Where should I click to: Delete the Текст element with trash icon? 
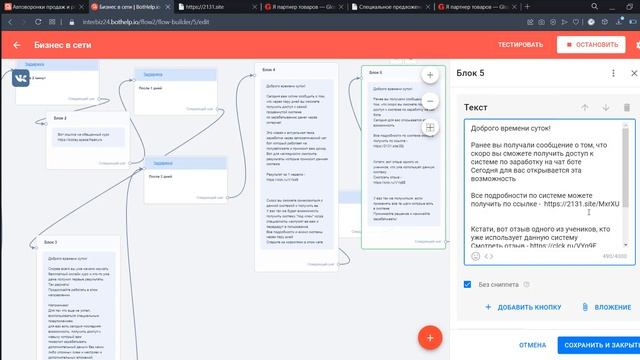click(x=627, y=107)
